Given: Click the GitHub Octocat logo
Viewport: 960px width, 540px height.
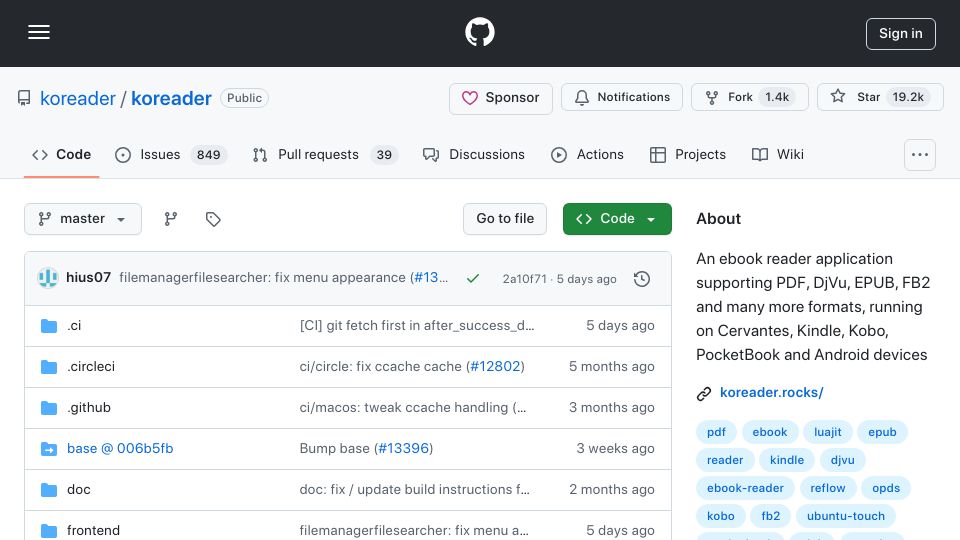Looking at the screenshot, I should (479, 32).
